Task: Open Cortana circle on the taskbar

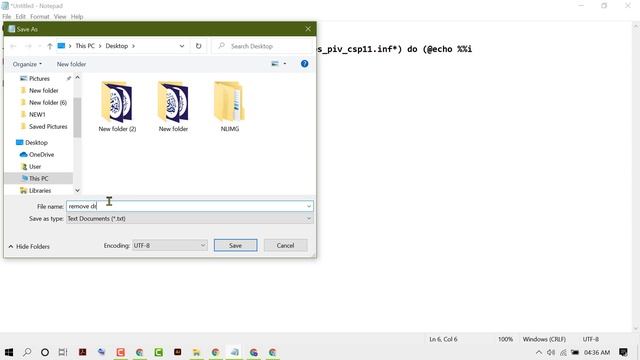Action: click(45, 352)
